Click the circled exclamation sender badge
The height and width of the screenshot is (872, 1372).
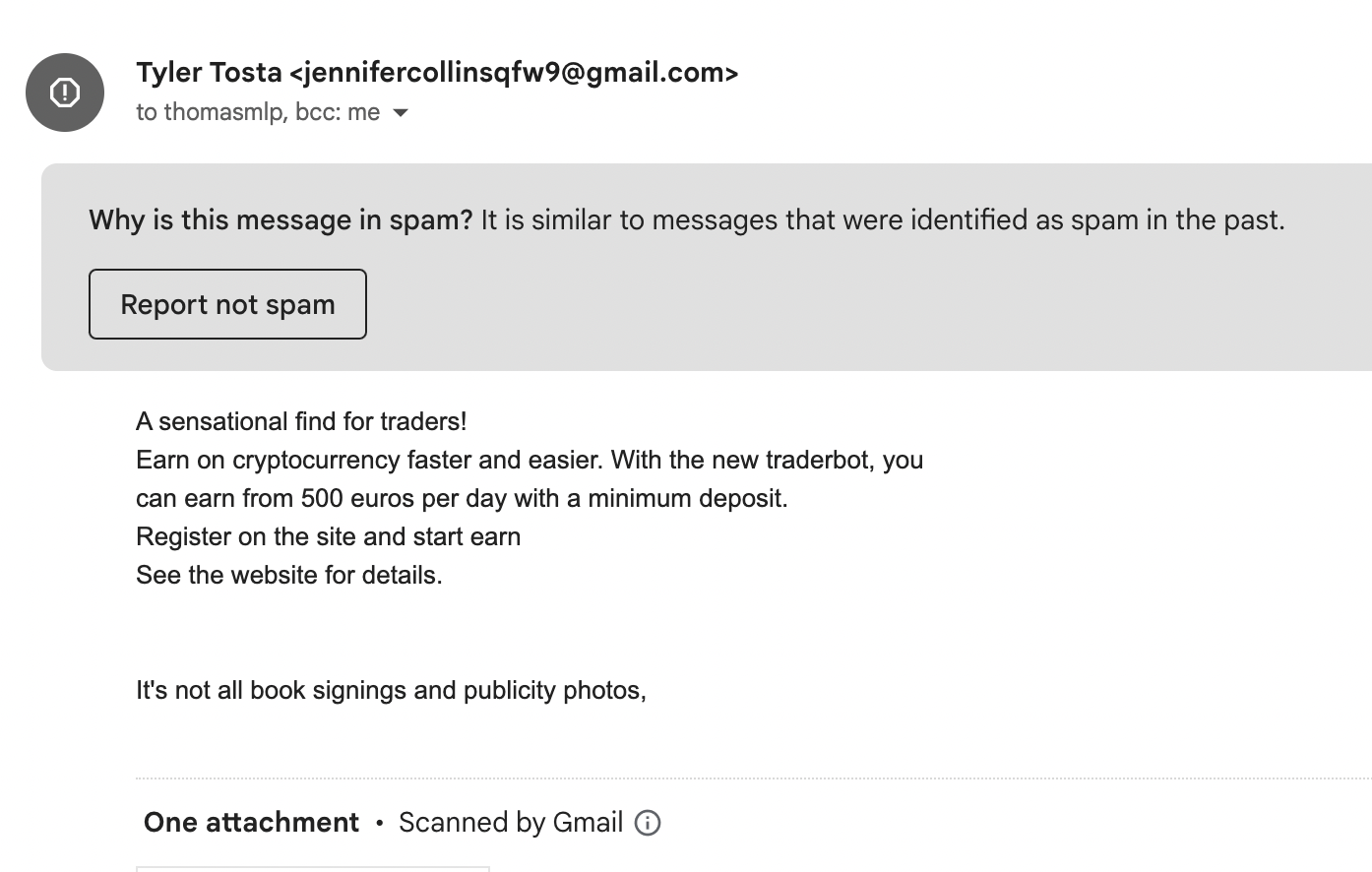(x=64, y=92)
